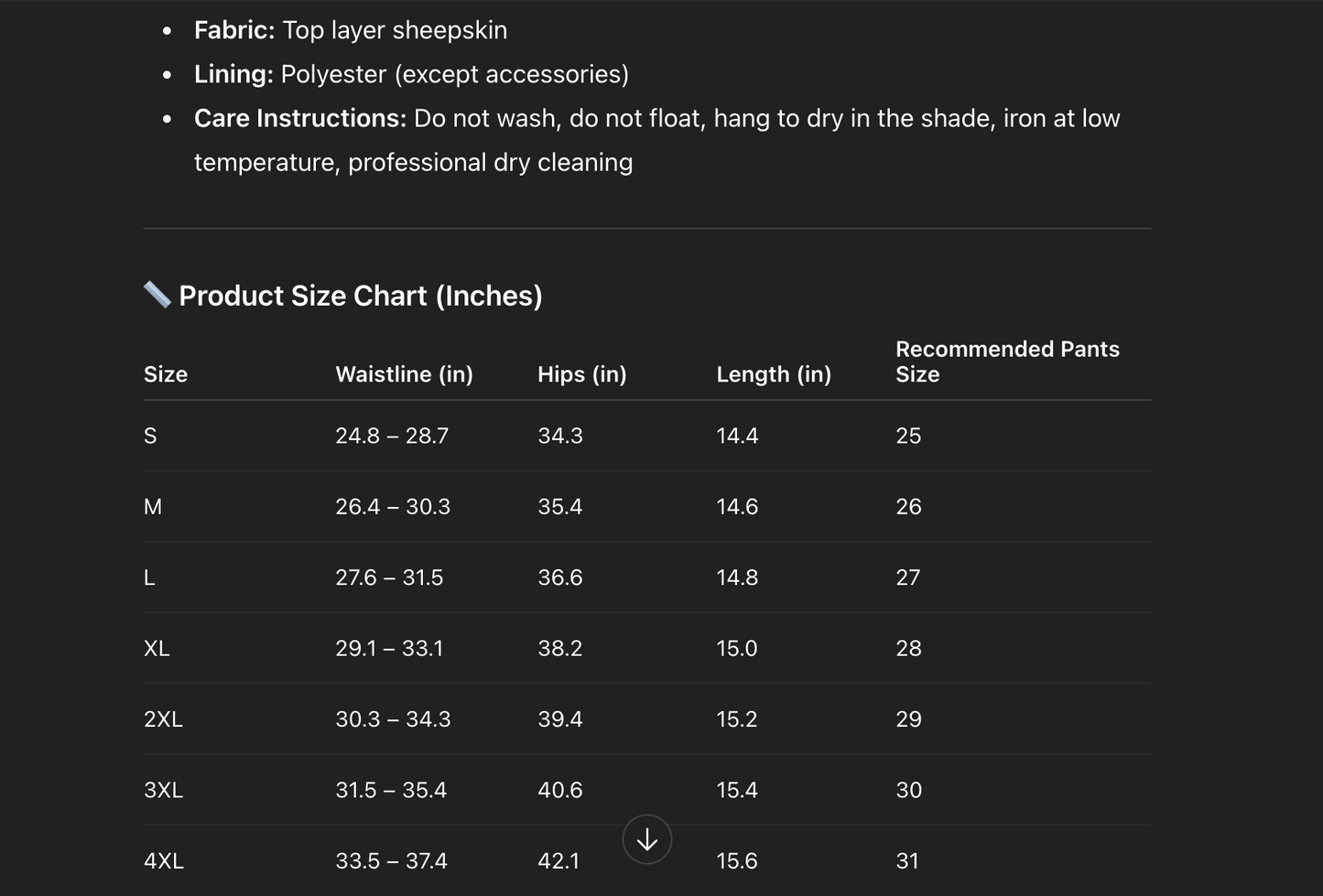The image size is (1323, 896).
Task: Click the Fabric: Top layer sheepskin bullet
Action: tap(350, 30)
